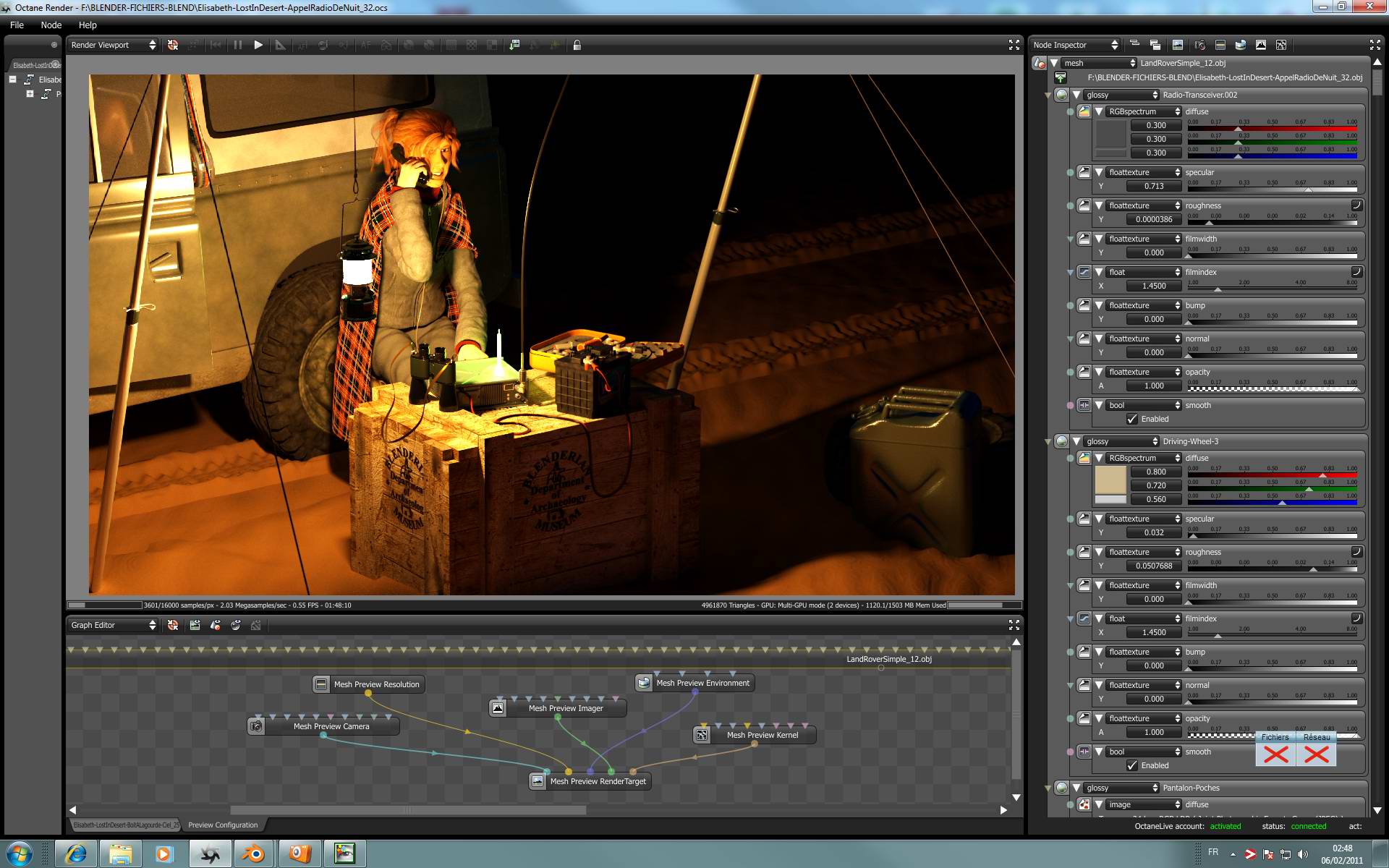
Task: Pause the rendering
Action: pyautogui.click(x=237, y=45)
